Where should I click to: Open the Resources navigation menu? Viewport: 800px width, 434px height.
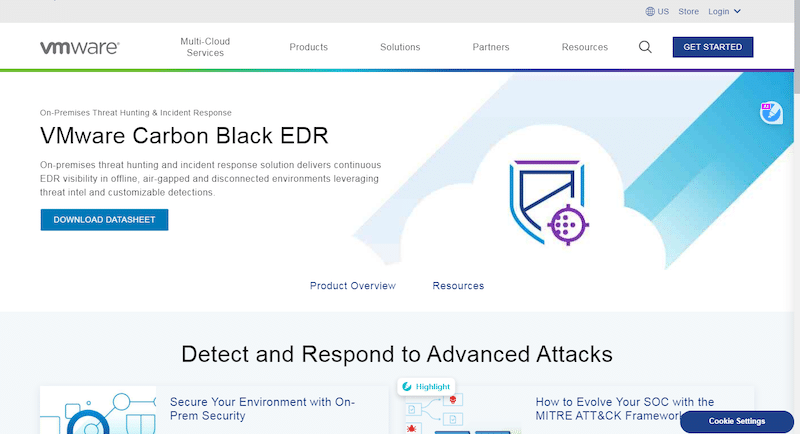pyautogui.click(x=585, y=47)
